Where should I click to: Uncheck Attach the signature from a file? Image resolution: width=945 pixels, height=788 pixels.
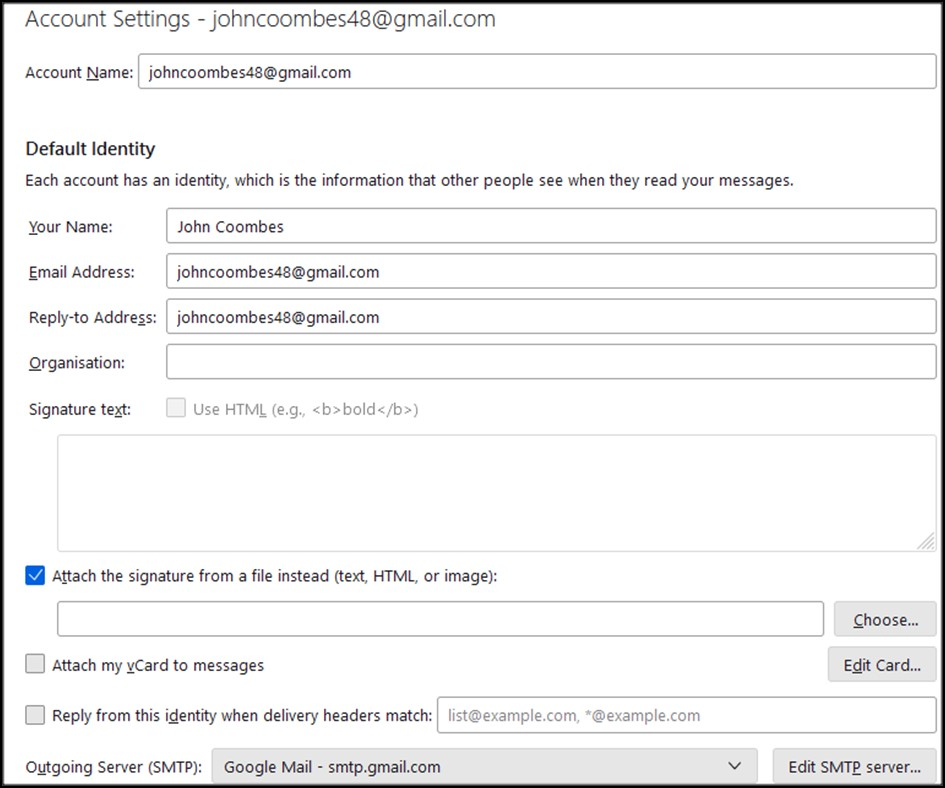tap(36, 576)
